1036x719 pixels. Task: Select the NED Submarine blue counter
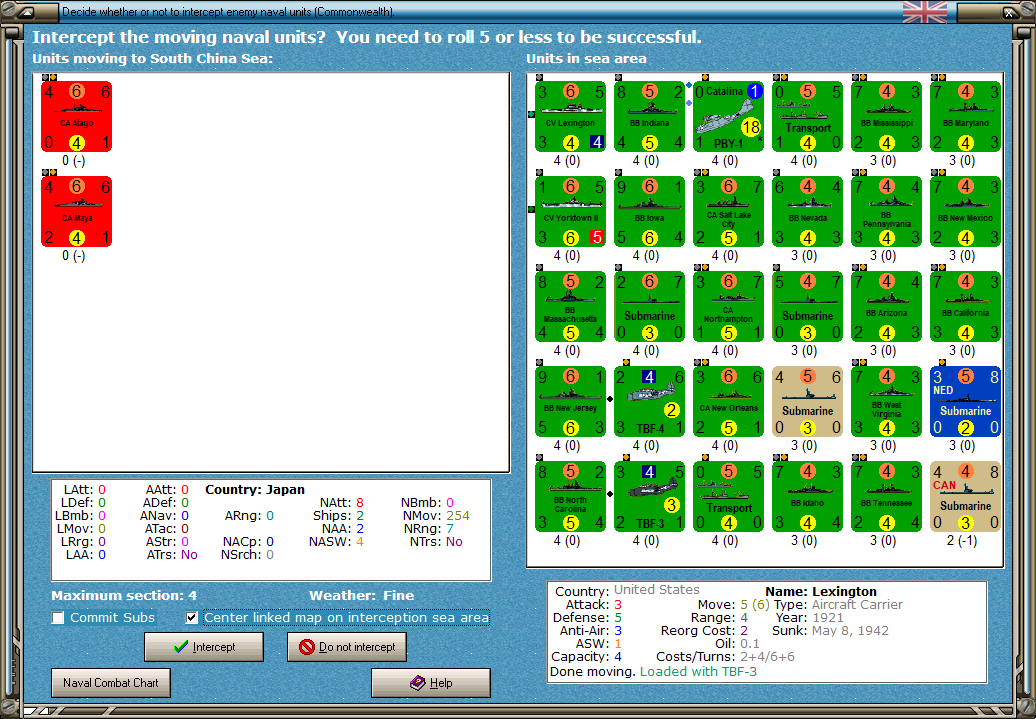pyautogui.click(x=965, y=402)
